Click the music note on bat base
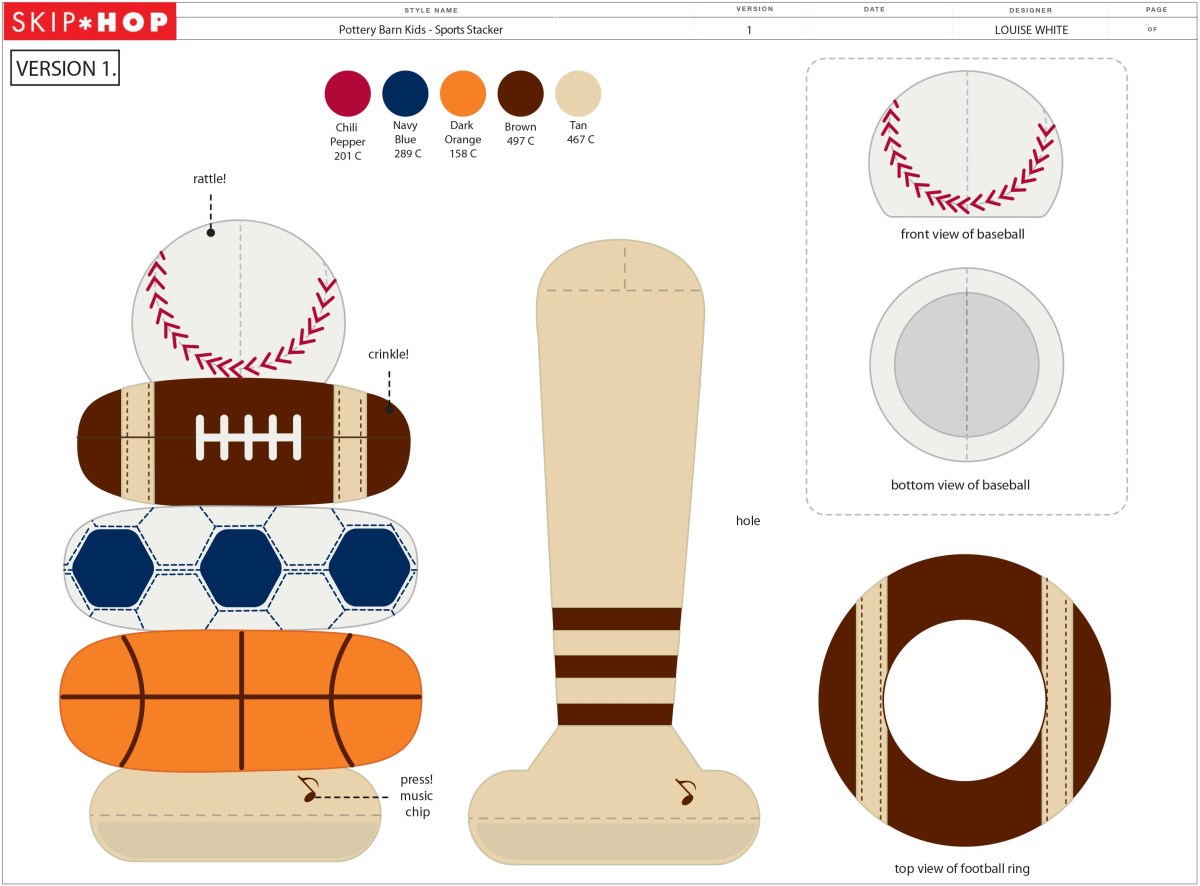1200x886 pixels. pos(685,792)
